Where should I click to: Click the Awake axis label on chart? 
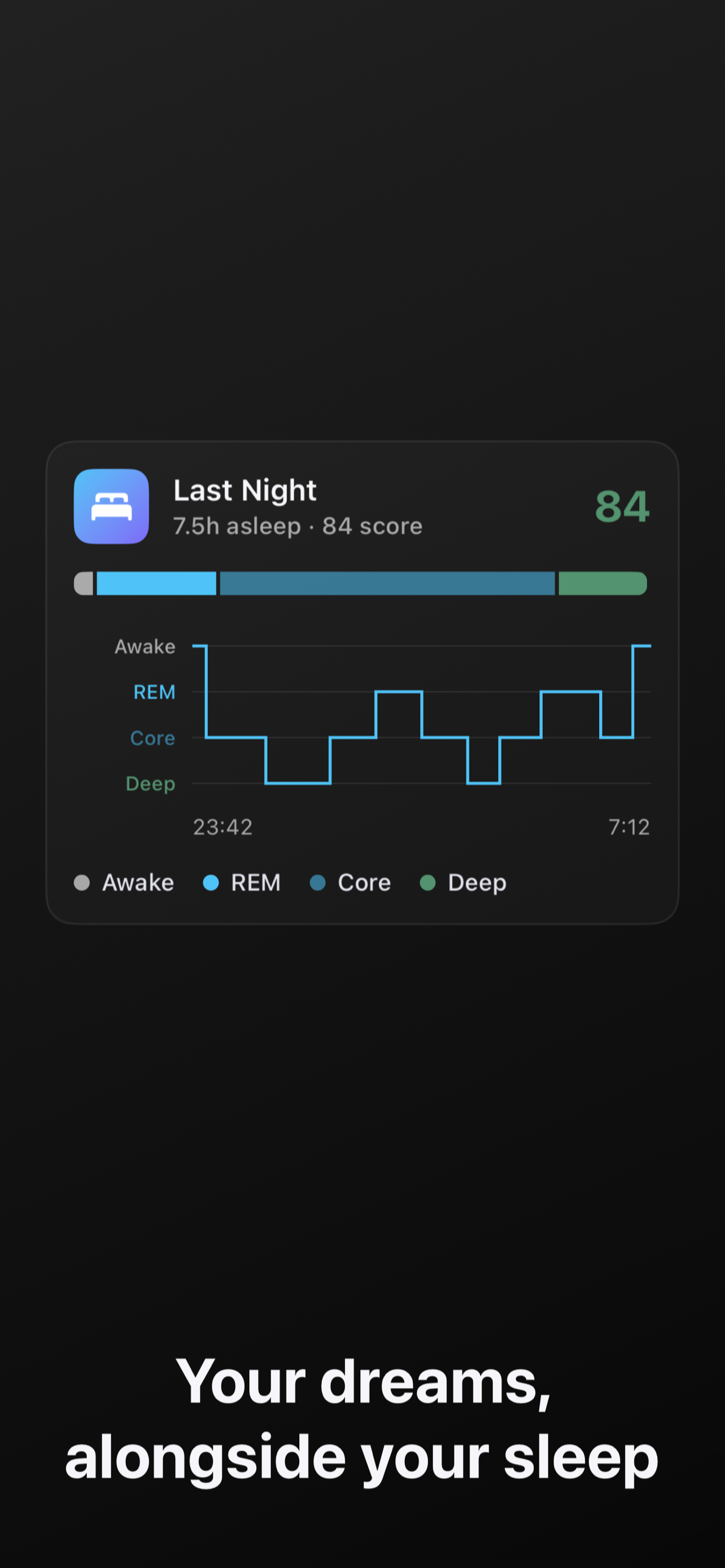[x=145, y=646]
